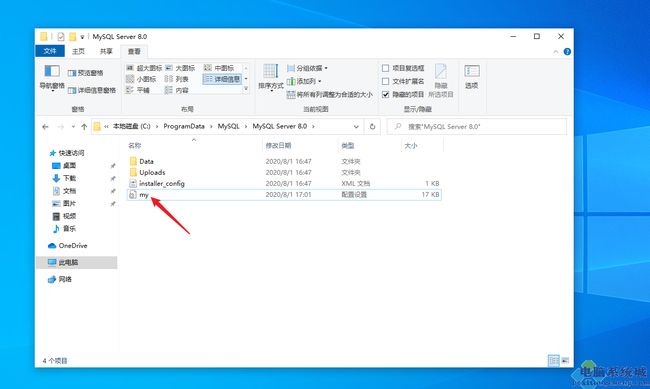Select Large icons layout
This screenshot has width=650, height=389.
coord(180,68)
